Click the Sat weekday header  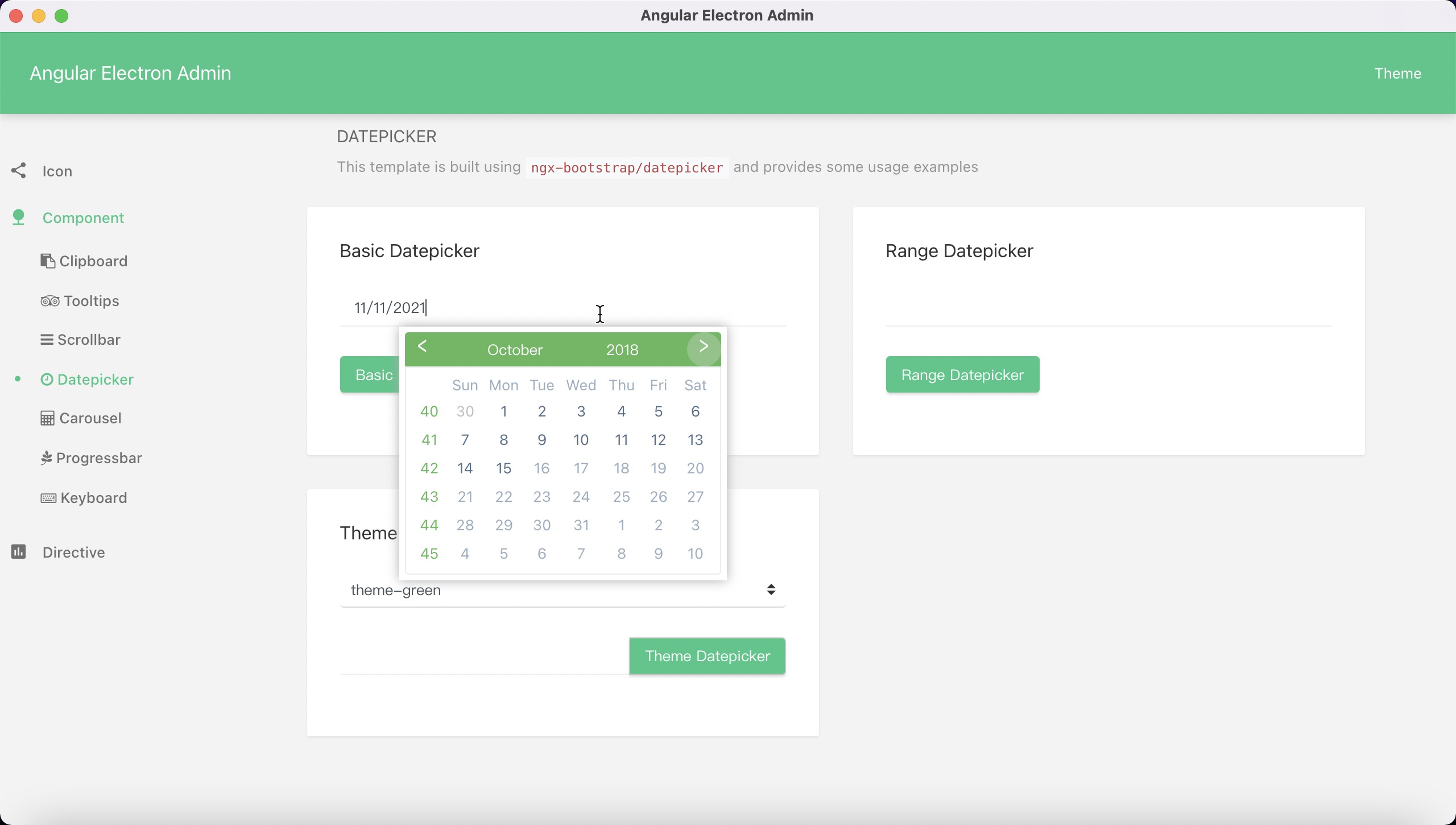(695, 385)
